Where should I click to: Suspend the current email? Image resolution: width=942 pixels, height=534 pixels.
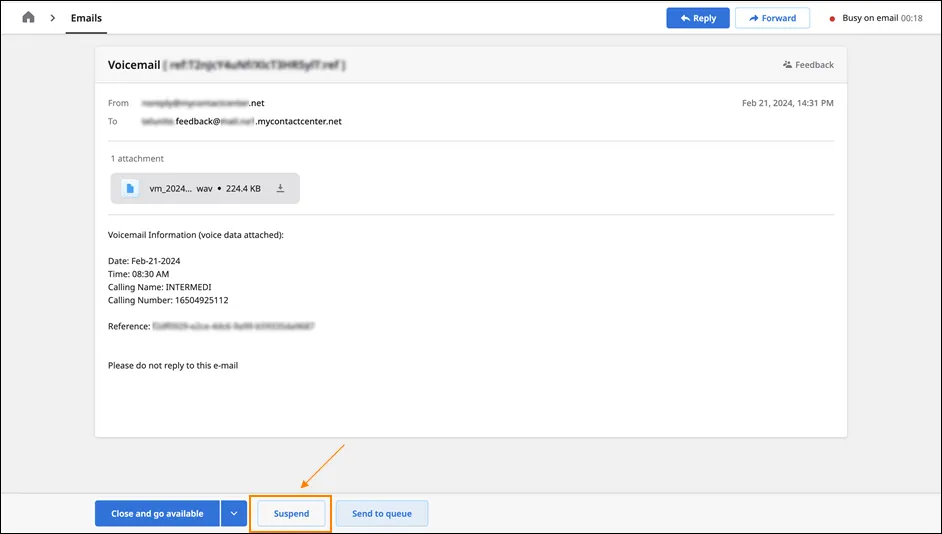291,514
